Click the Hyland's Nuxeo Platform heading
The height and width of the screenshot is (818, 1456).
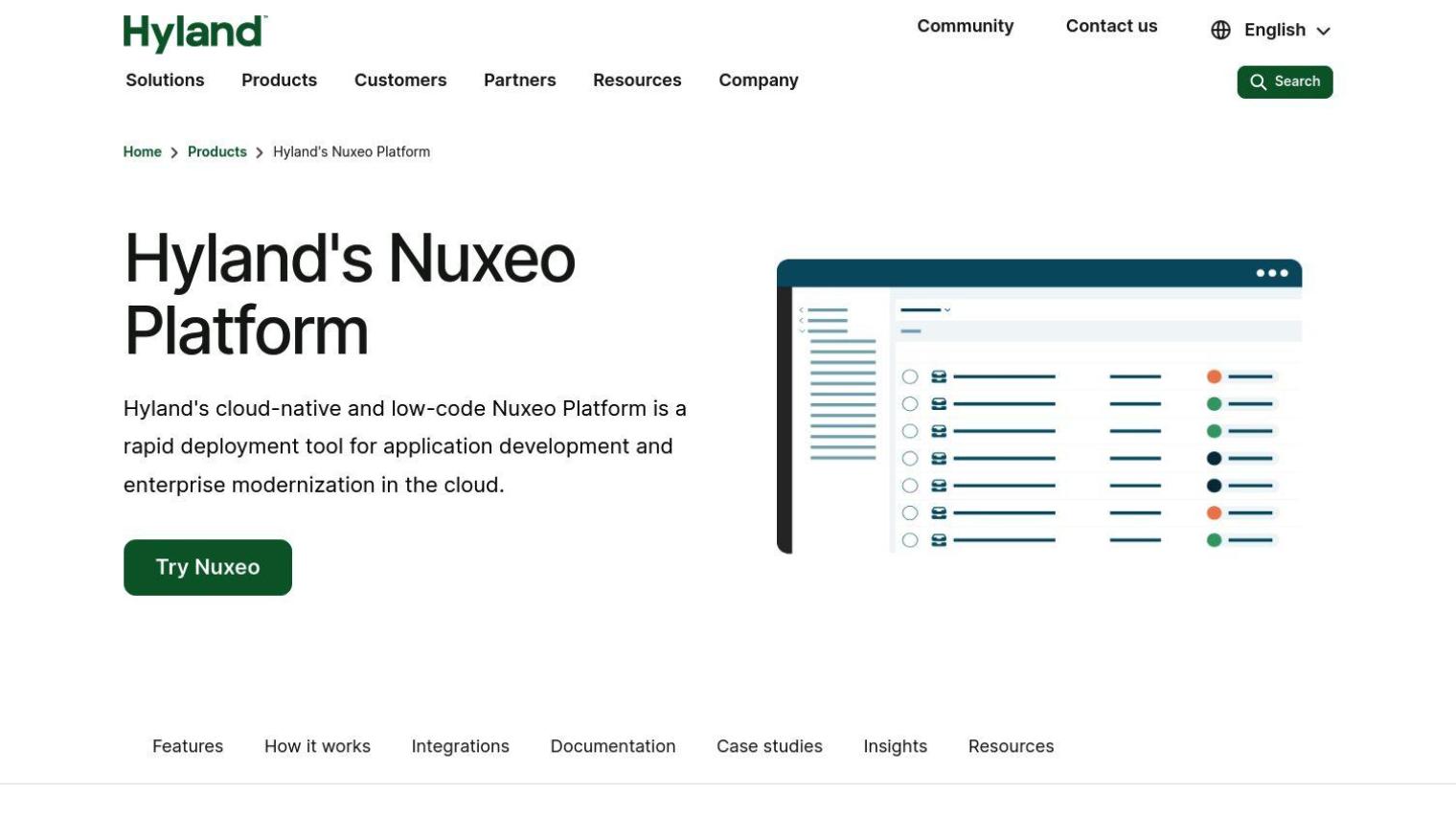click(351, 295)
